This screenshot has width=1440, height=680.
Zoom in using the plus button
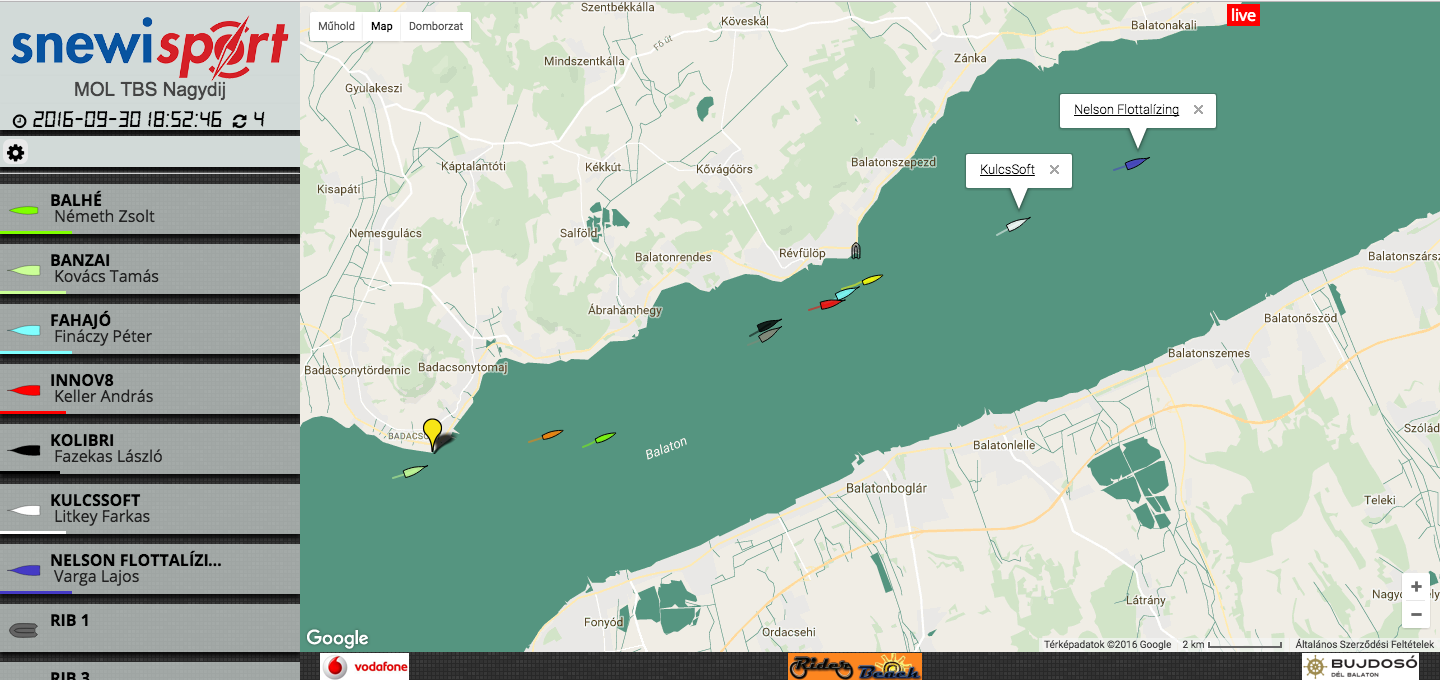click(1416, 587)
